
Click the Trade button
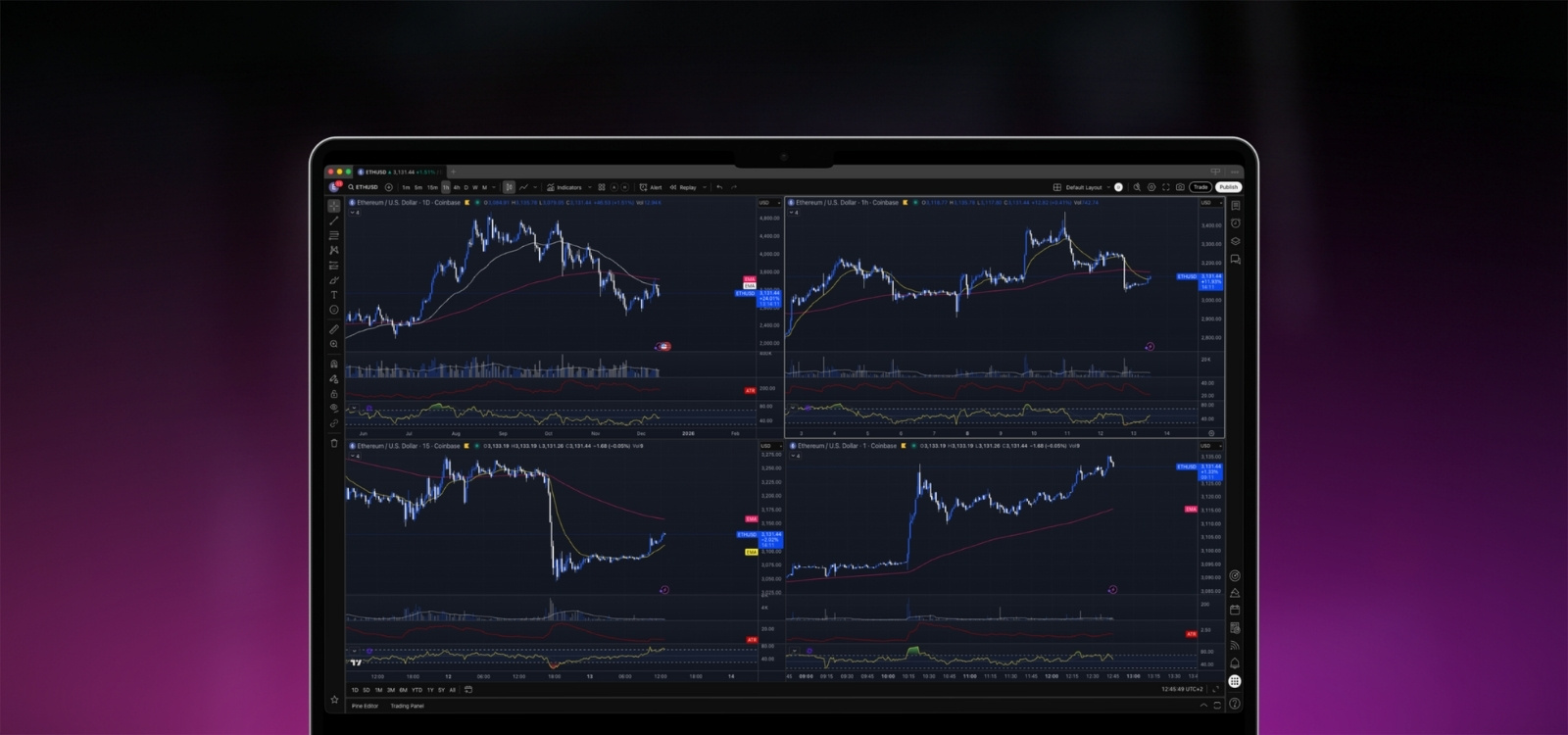coord(1200,187)
